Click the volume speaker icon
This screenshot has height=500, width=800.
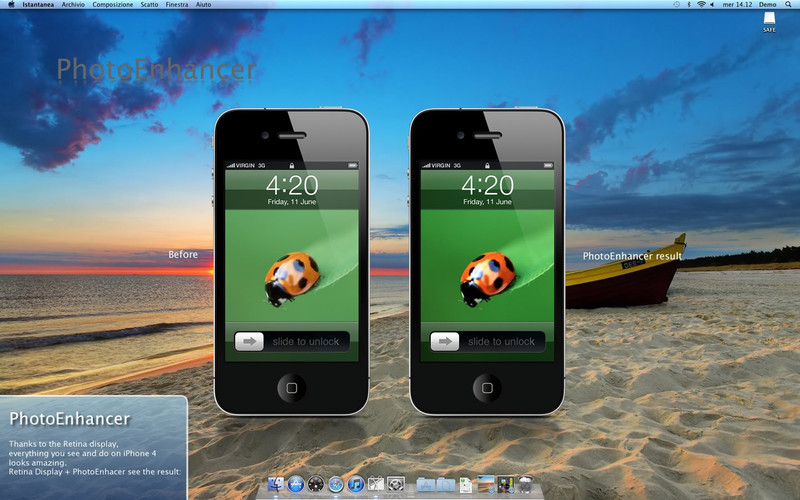click(x=712, y=5)
